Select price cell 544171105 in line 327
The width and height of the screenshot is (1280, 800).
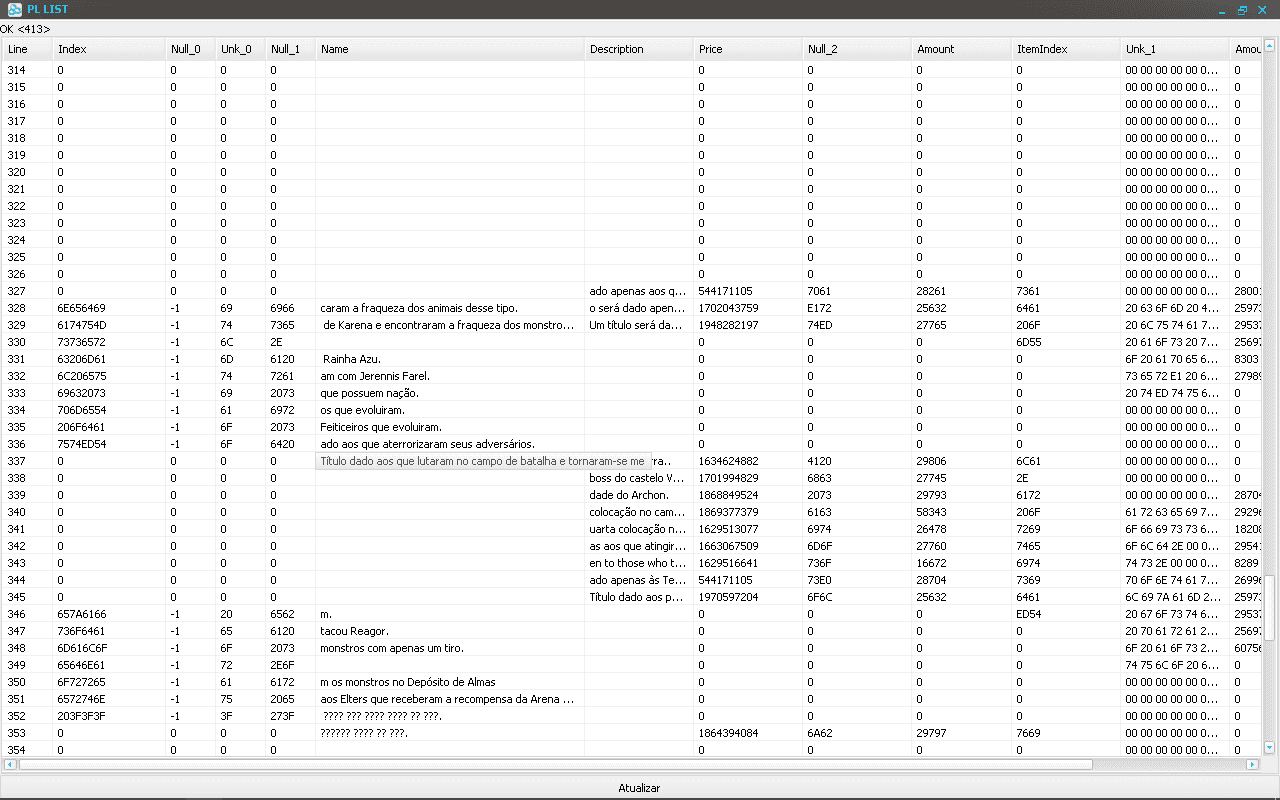pyautogui.click(x=748, y=291)
